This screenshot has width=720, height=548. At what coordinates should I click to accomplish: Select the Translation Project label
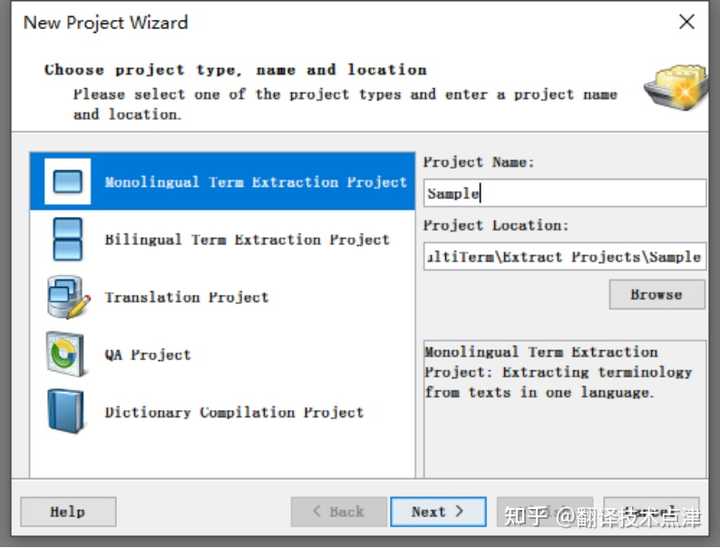pyautogui.click(x=187, y=297)
